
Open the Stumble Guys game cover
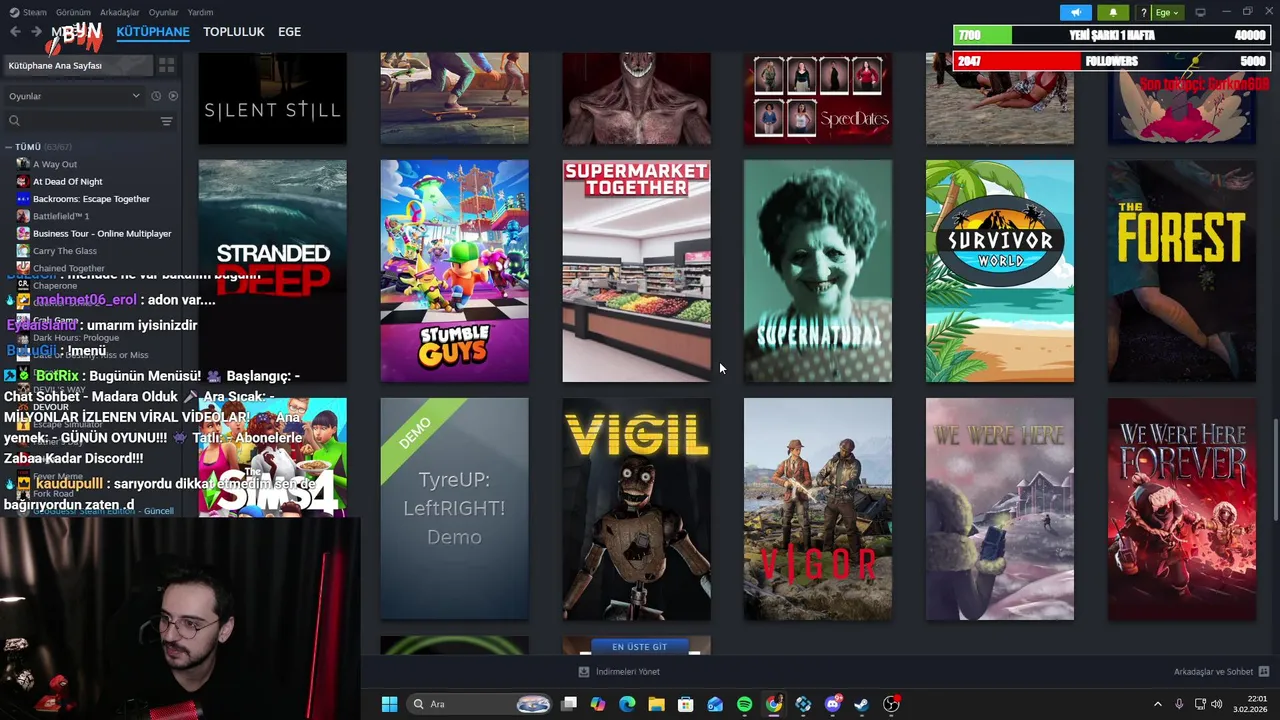tap(454, 271)
